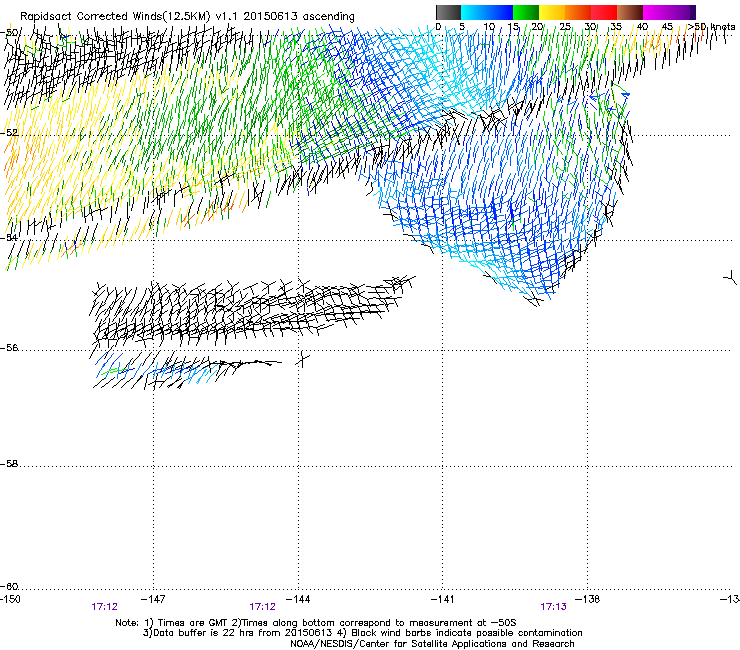Pick the cyan segment of the wind color bar
This screenshot has height=650, width=740.
(474, 12)
